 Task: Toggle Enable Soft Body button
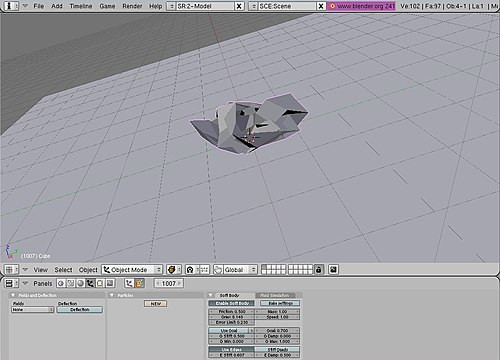[232, 303]
